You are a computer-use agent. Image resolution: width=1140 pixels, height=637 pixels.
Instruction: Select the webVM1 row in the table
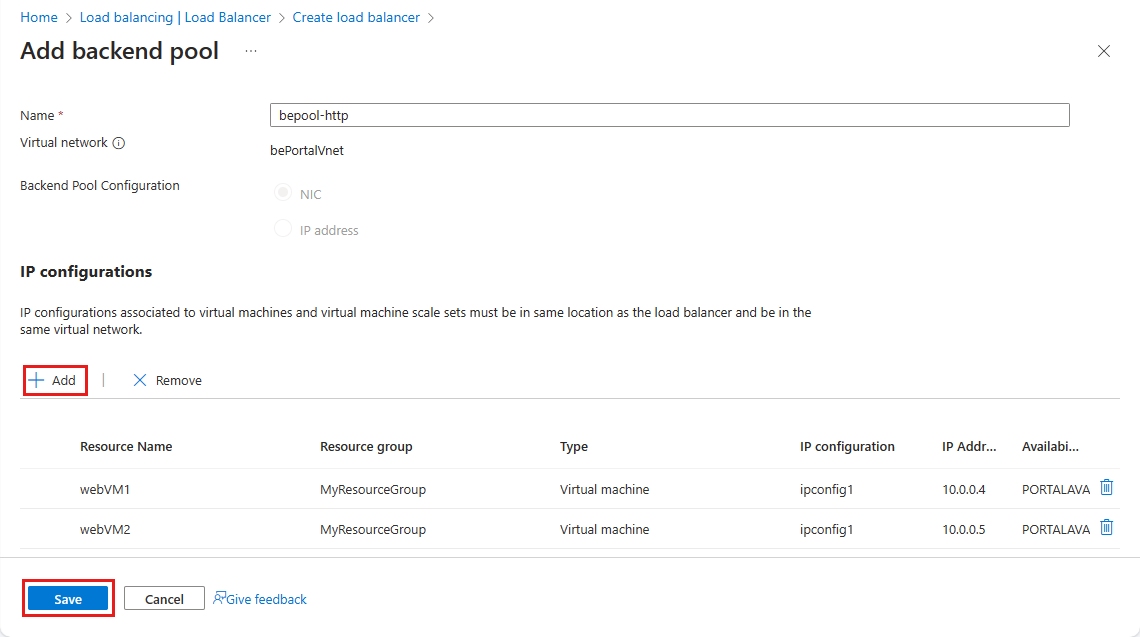[x=104, y=488]
